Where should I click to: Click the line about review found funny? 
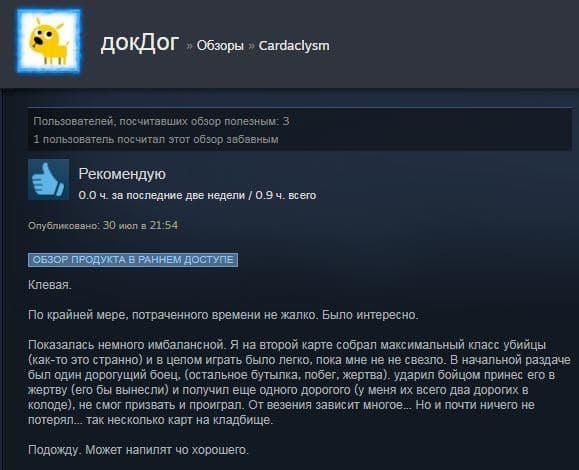[x=156, y=139]
